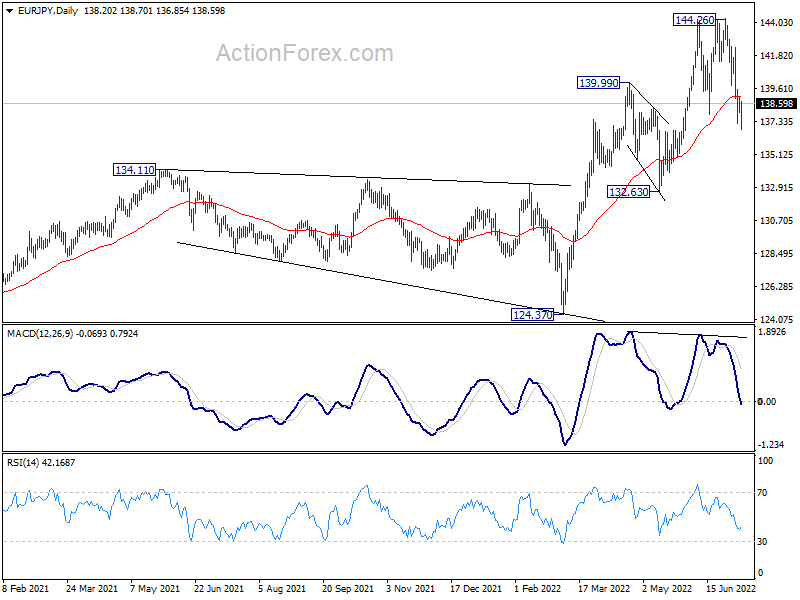Image resolution: width=800 pixels, height=600 pixels.
Task: Select the 144.260 price label
Action: pos(694,20)
